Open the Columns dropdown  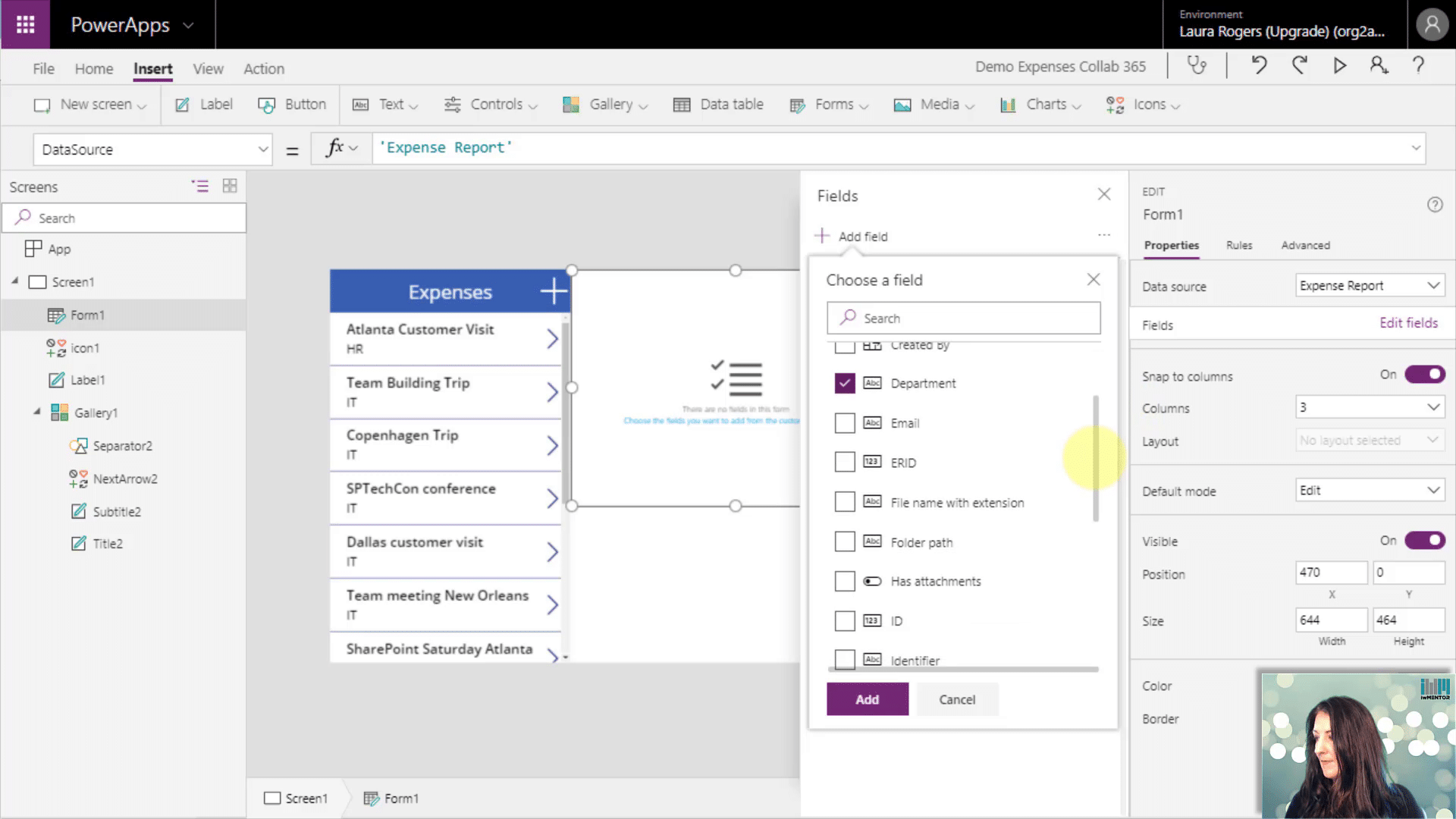point(1370,407)
